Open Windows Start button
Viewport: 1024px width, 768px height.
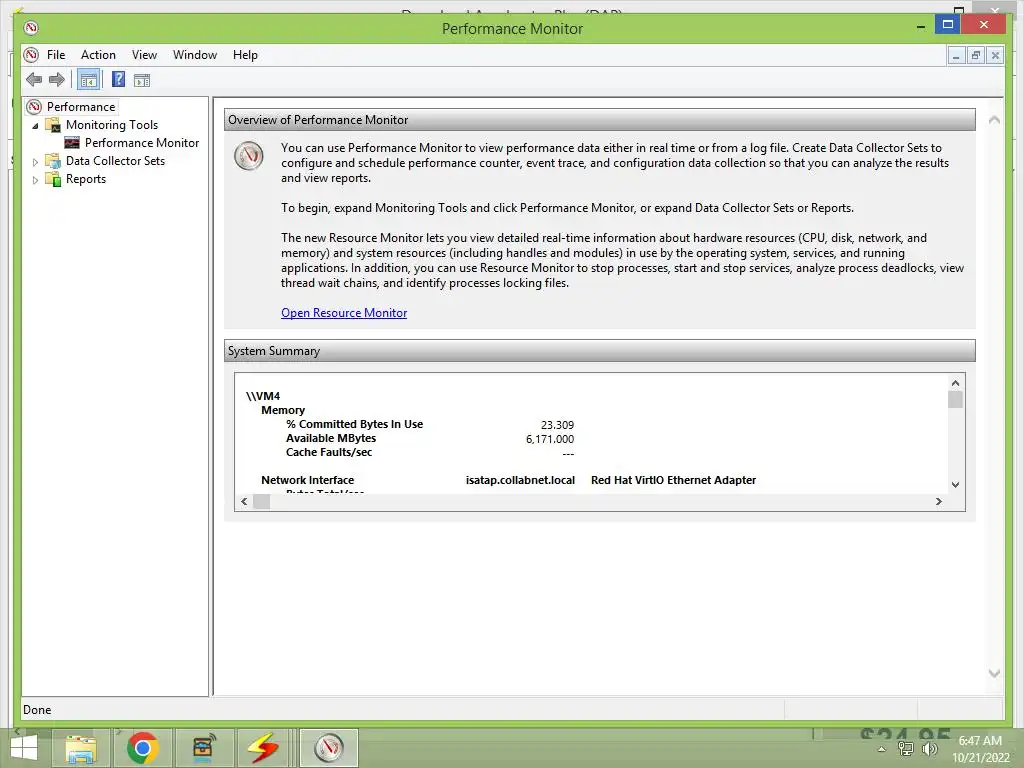(x=24, y=748)
